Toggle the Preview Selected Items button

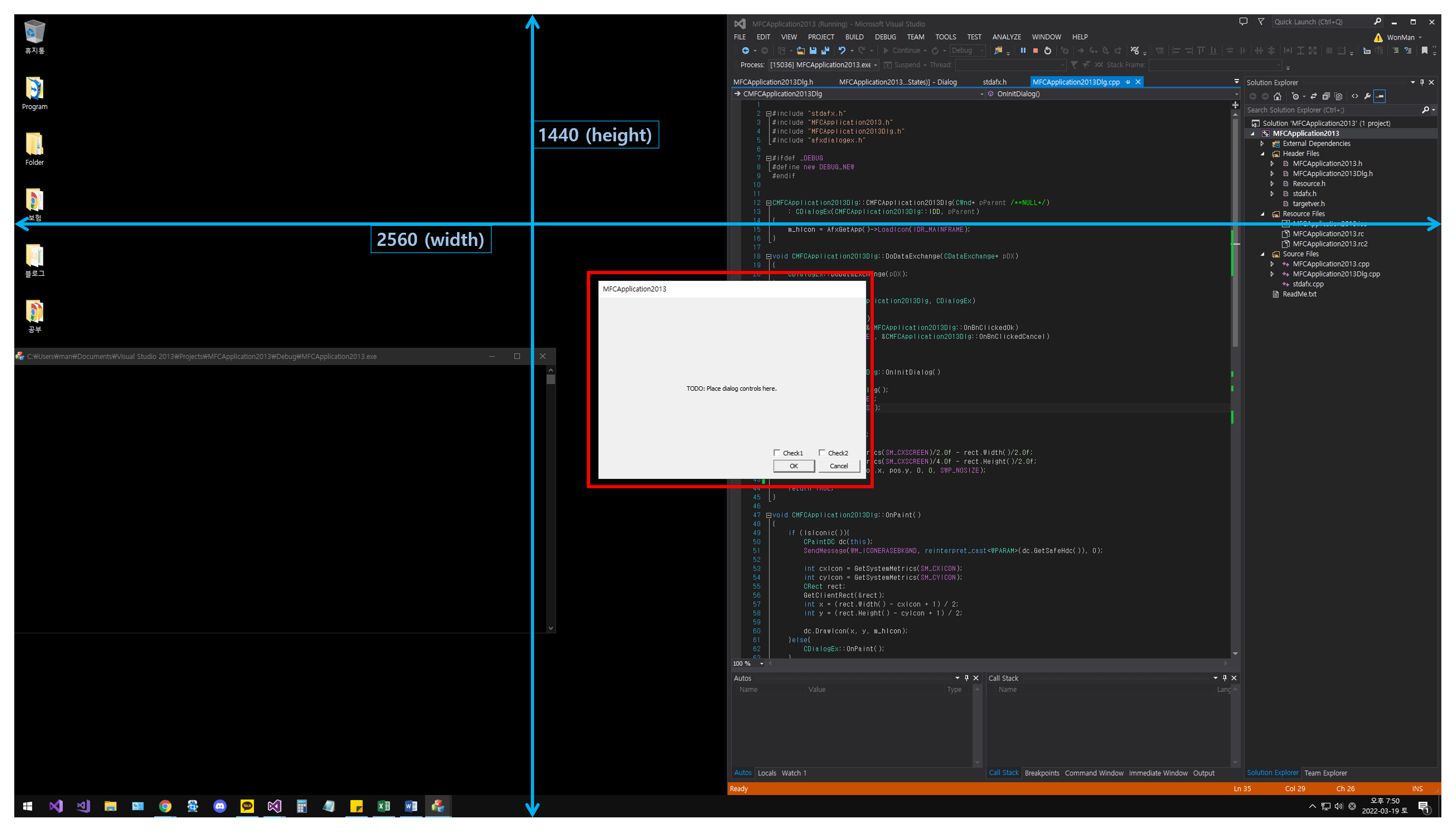[x=1380, y=97]
